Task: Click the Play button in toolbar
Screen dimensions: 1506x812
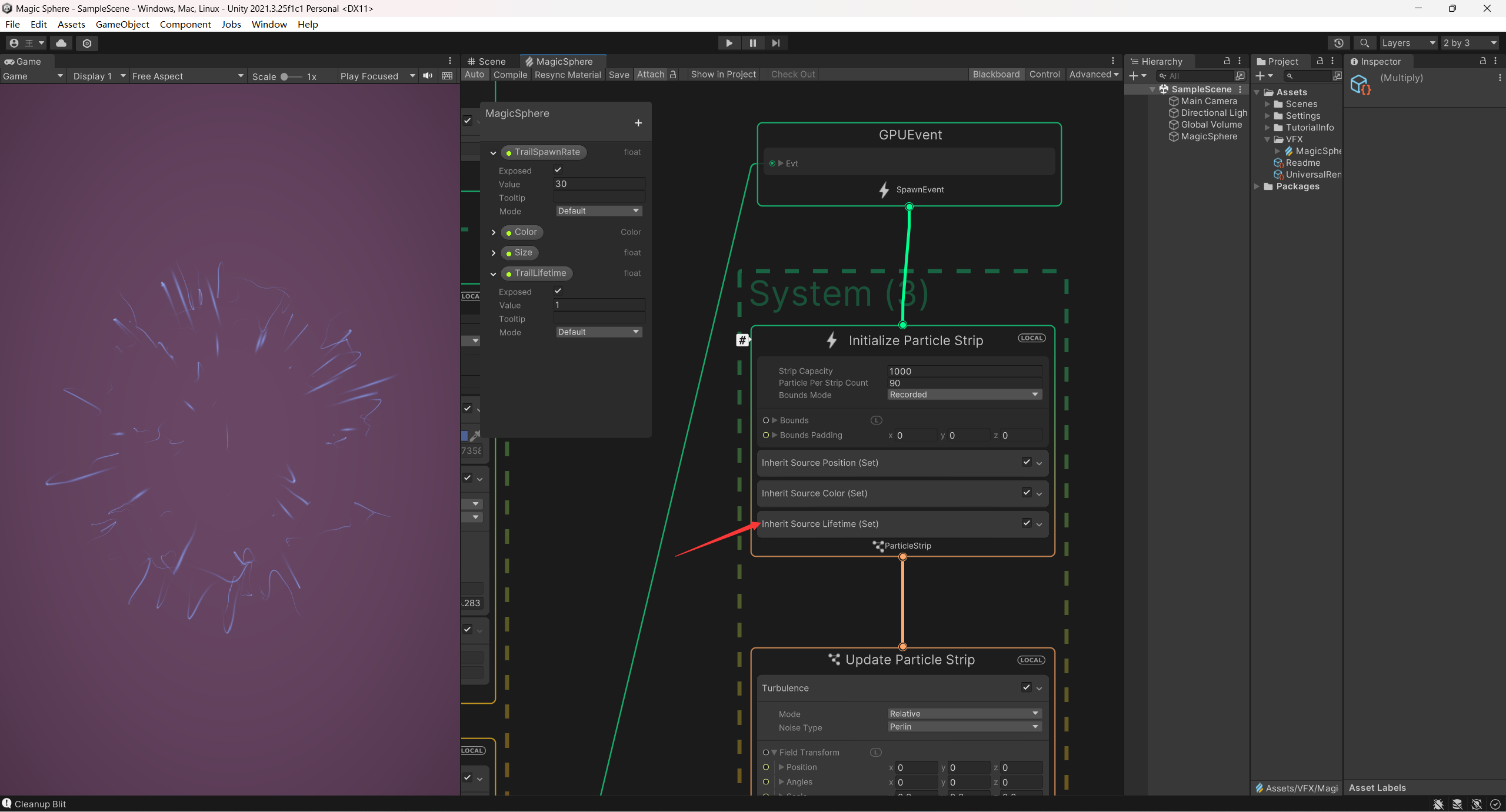Action: pyautogui.click(x=729, y=43)
